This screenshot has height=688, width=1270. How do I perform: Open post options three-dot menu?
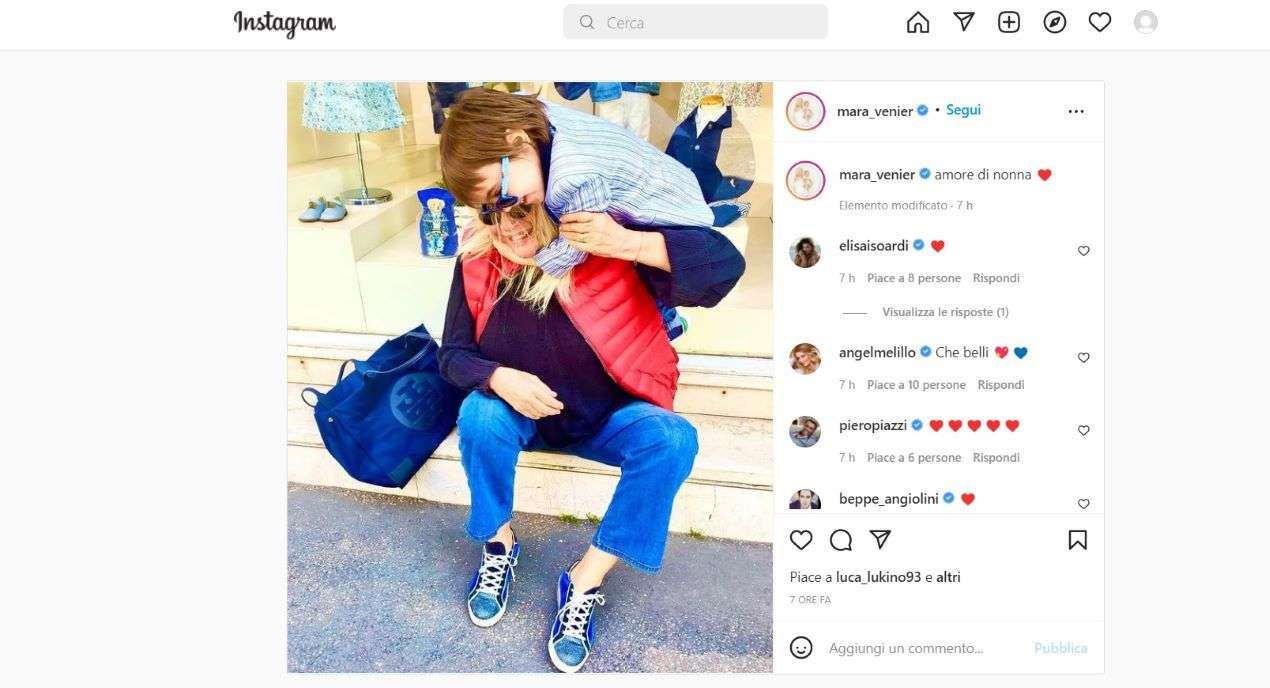[x=1076, y=111]
